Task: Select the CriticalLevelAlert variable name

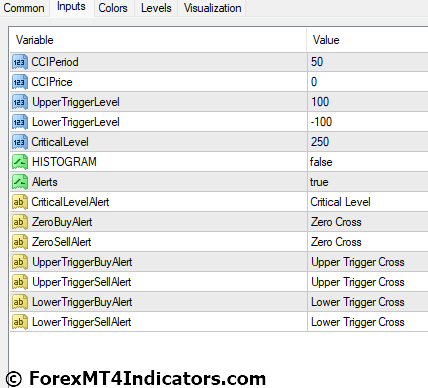Action: coord(70,202)
